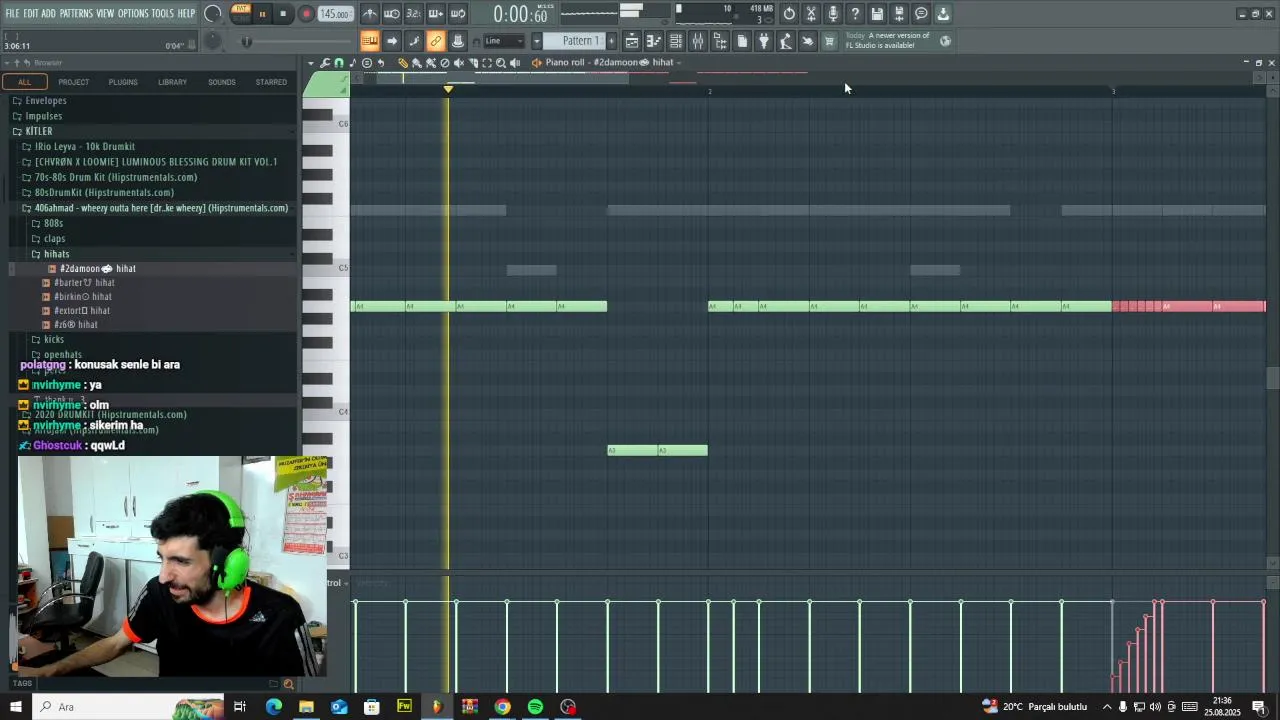Open the mixer icon

(698, 41)
